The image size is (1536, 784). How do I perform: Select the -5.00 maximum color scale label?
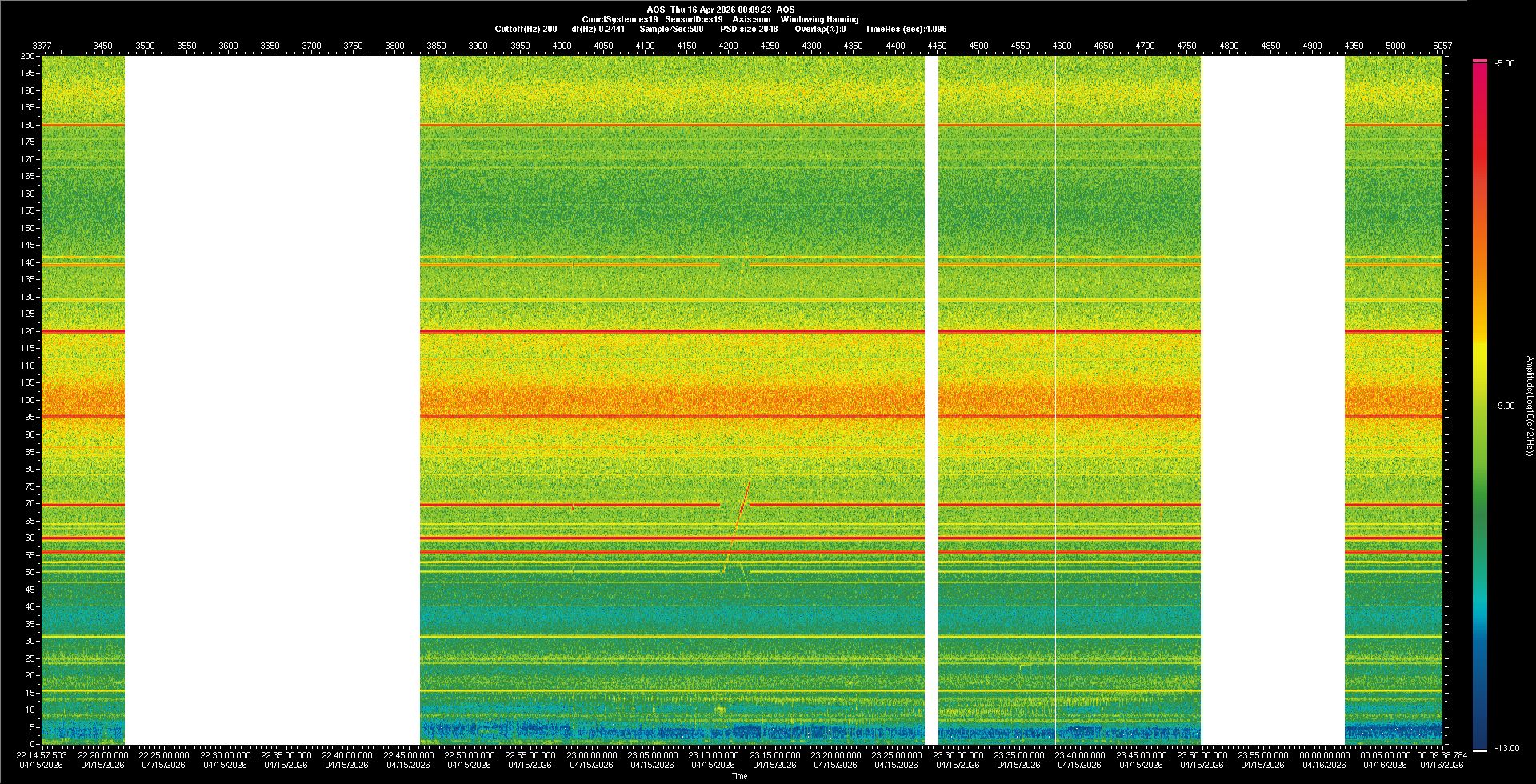click(1504, 64)
